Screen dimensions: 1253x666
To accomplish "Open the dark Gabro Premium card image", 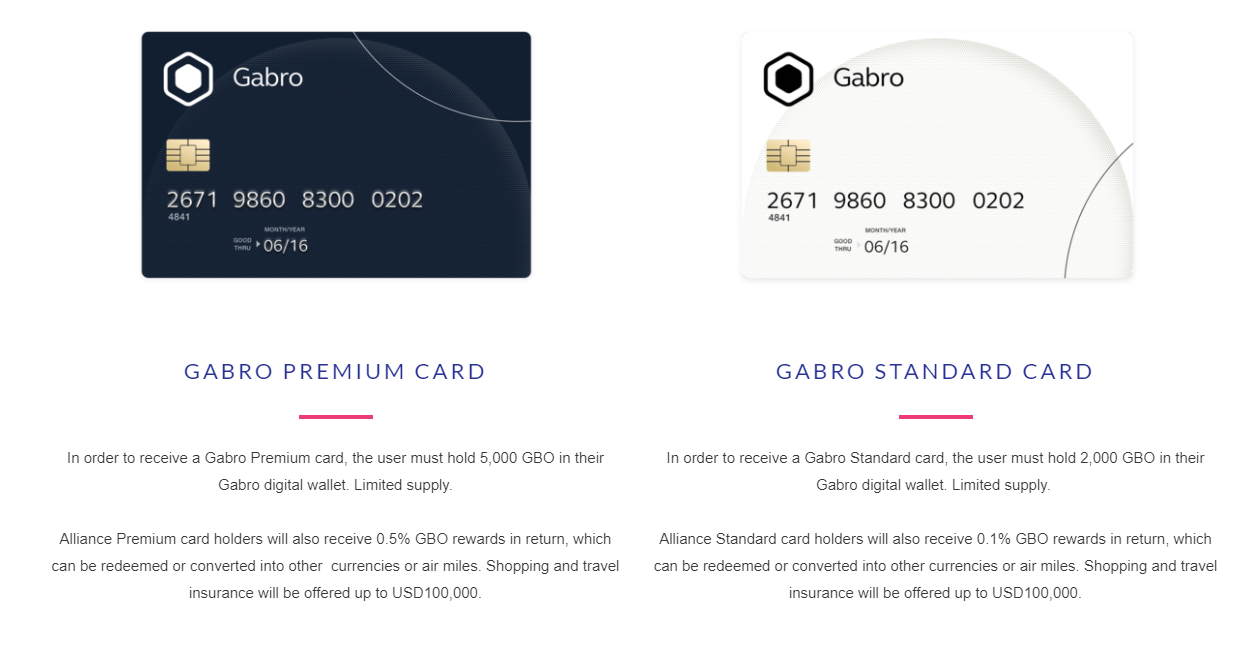I will (x=336, y=155).
